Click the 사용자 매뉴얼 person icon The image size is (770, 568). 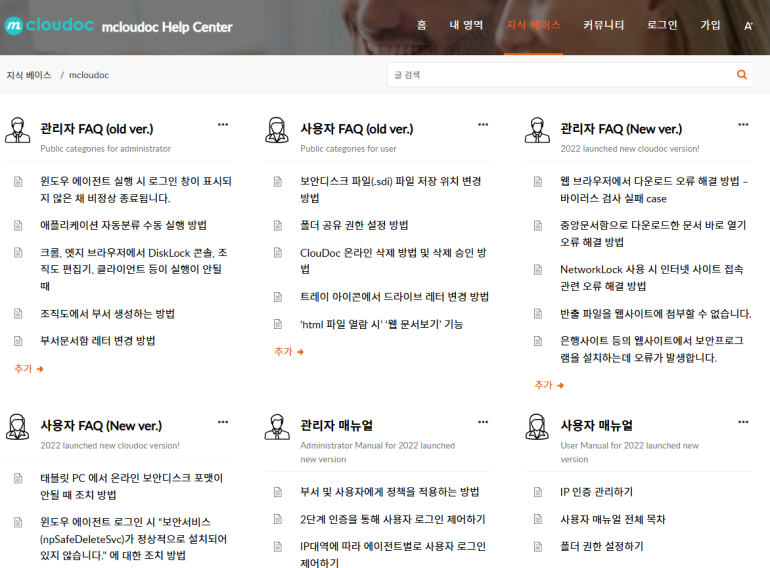537,427
